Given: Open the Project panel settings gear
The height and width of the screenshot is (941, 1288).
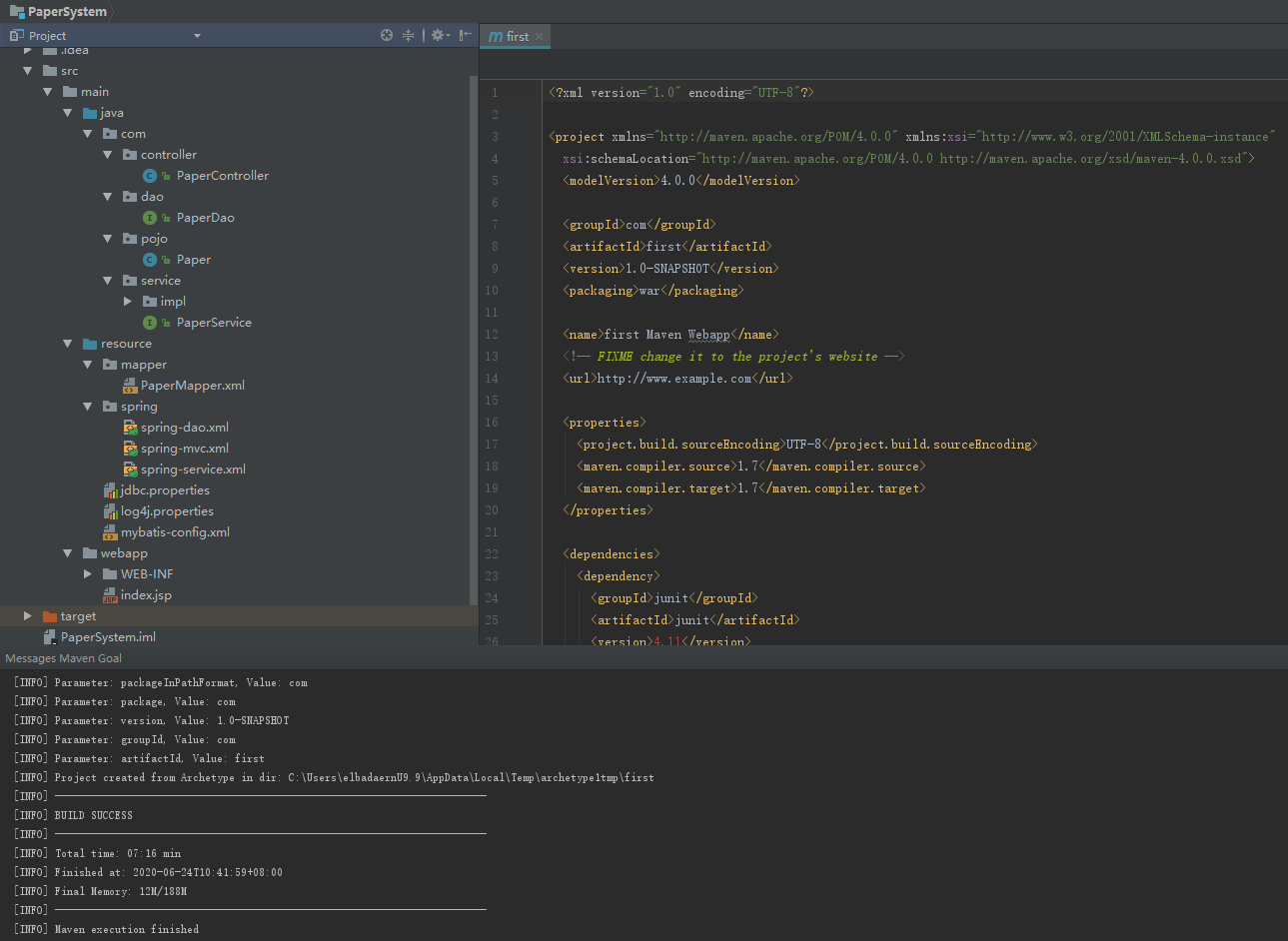Looking at the screenshot, I should (x=438, y=35).
